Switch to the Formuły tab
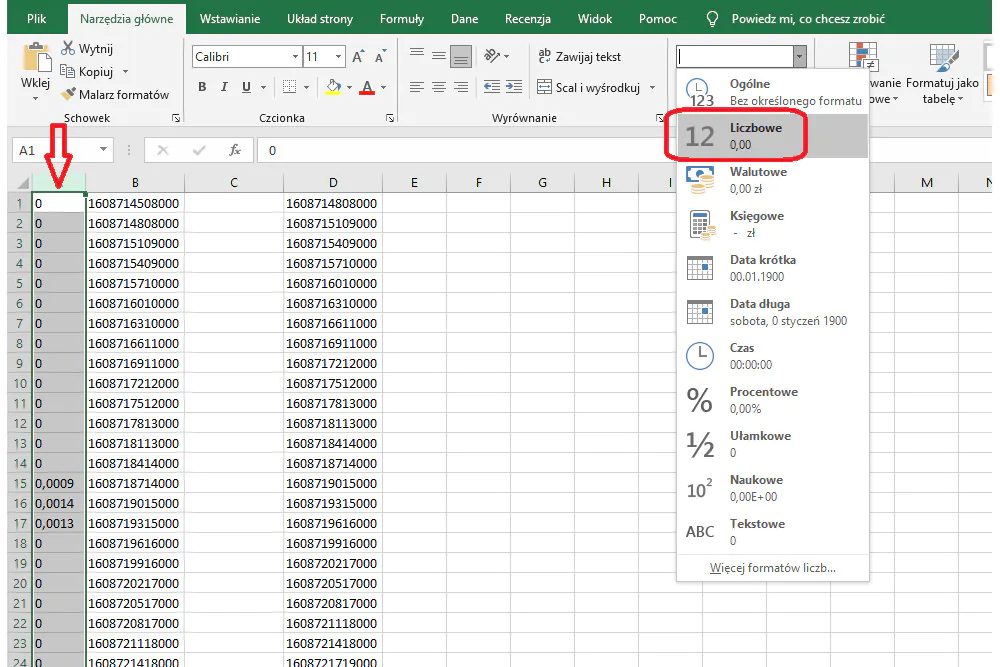 click(x=402, y=18)
